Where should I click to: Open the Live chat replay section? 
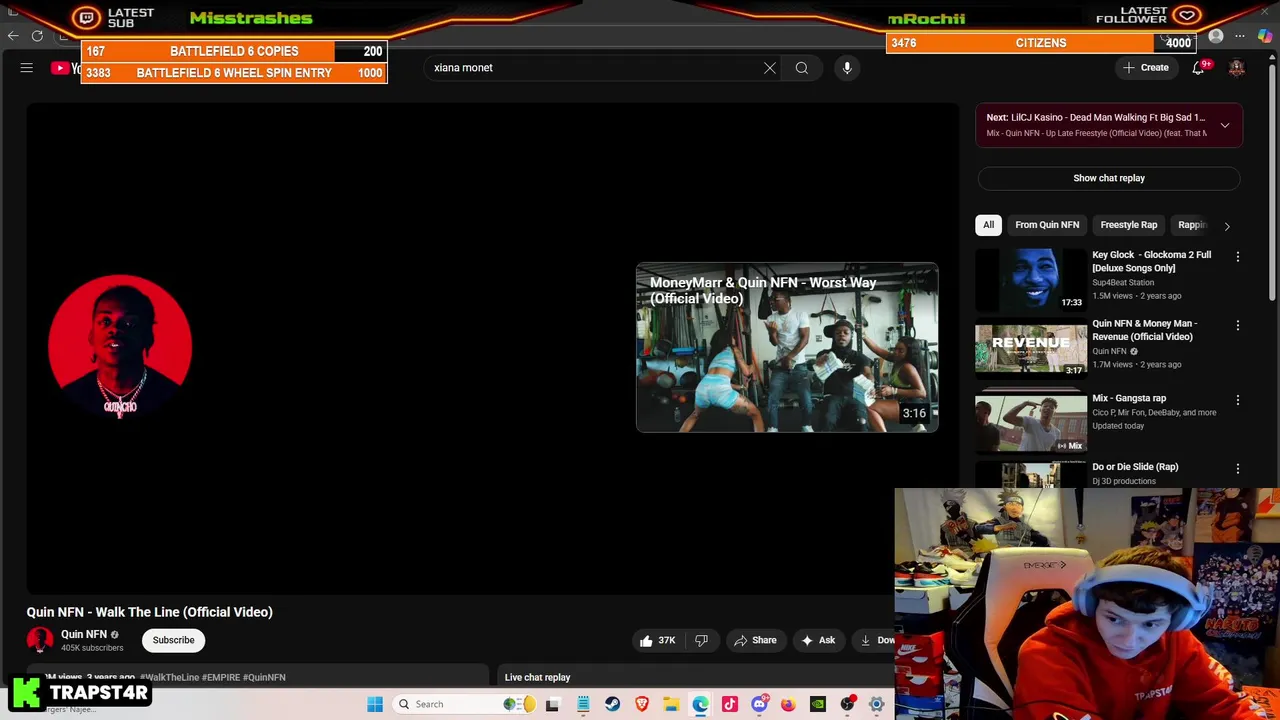coord(537,677)
